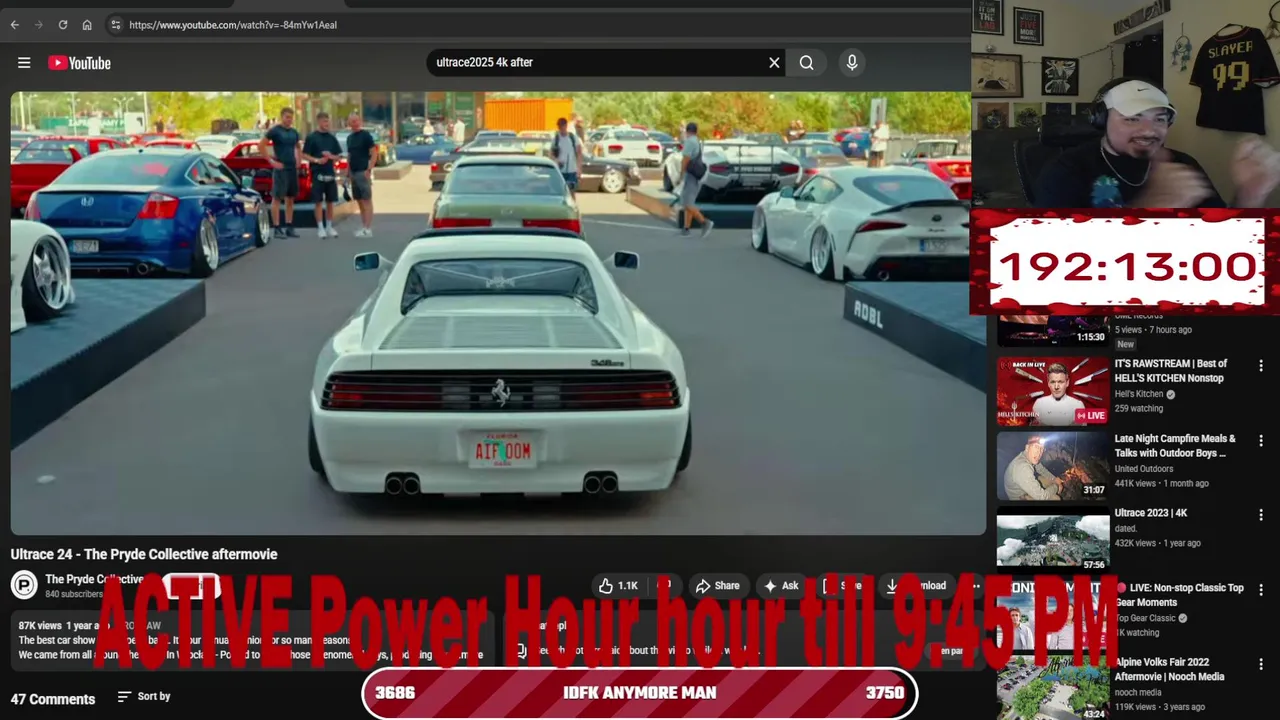1280x720 pixels.
Task: Open LIVE: Non-stop Classic Top Gear Moments title
Action: pyautogui.click(x=1179, y=595)
